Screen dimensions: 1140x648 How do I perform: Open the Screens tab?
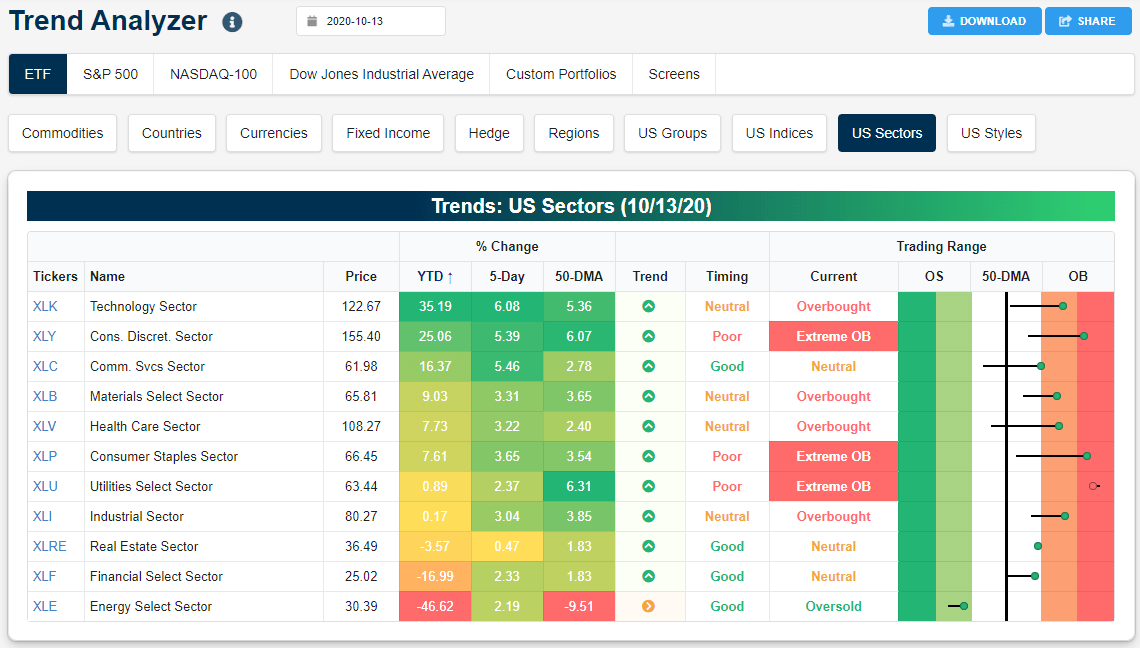pos(674,73)
